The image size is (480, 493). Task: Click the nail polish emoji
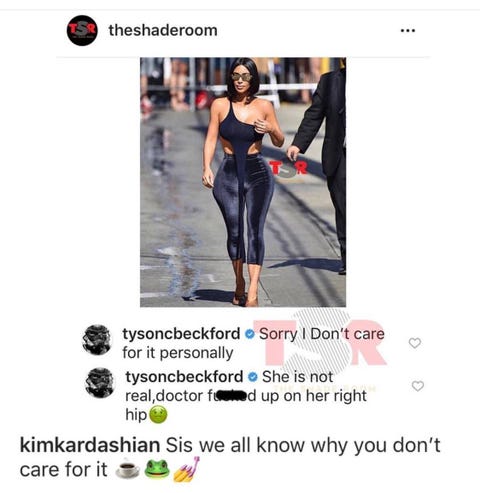pyautogui.click(x=187, y=469)
